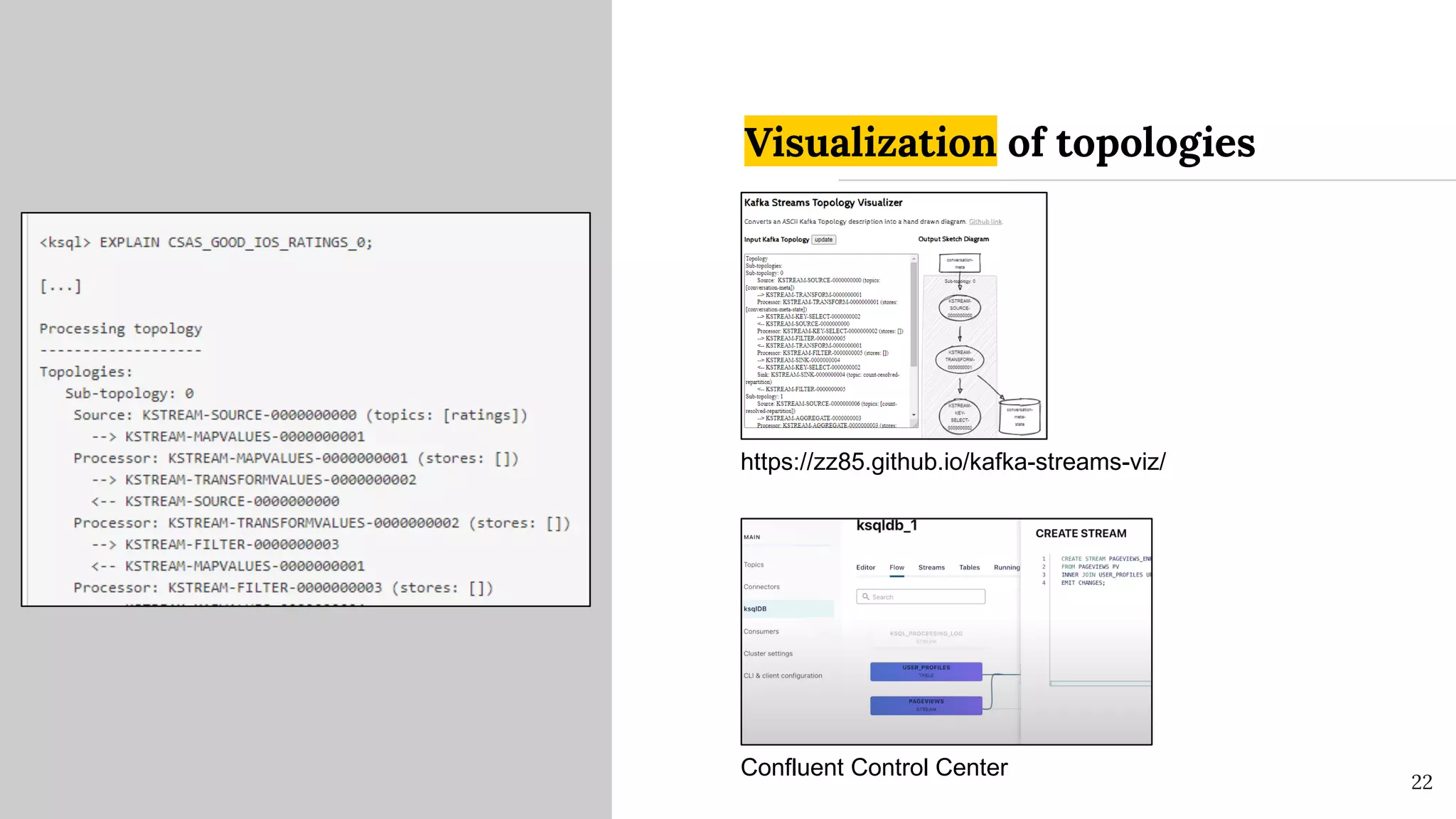Select the KSTREAM-SOURCE node in sketch diagram

tap(960, 309)
